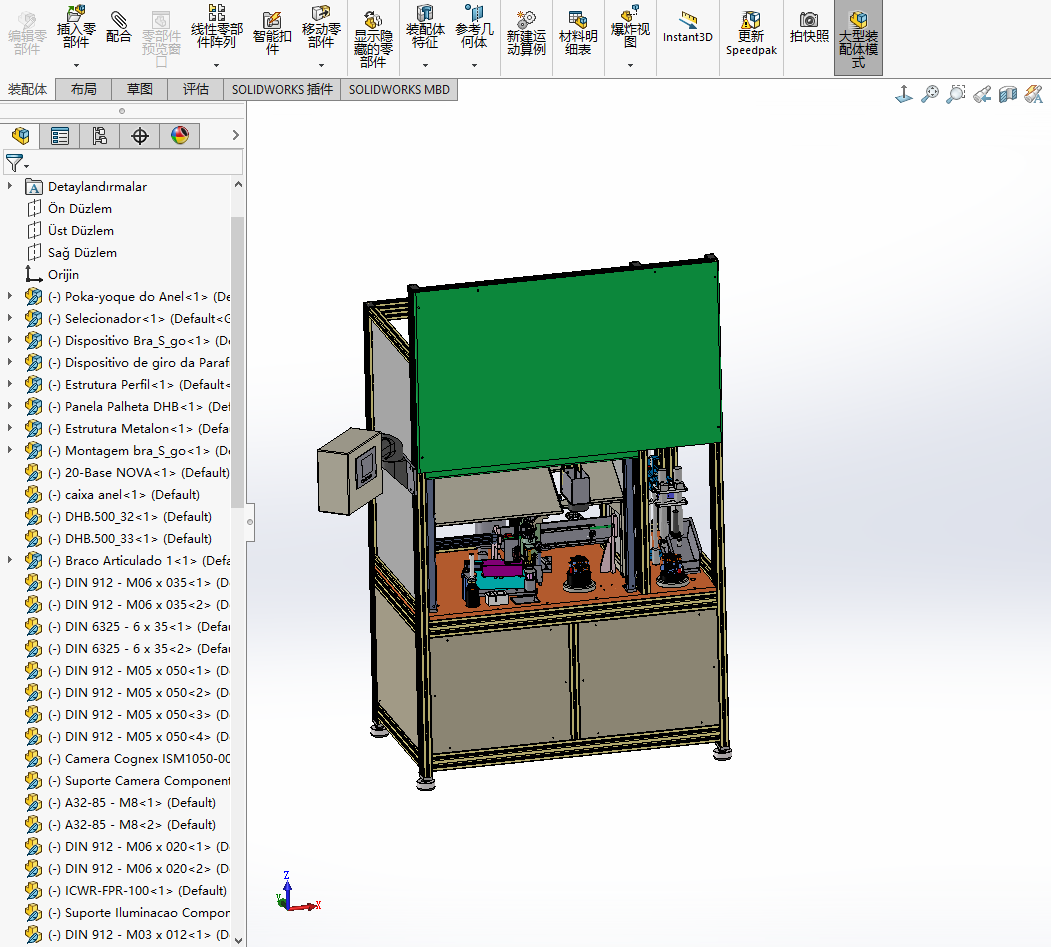Viewport: 1051px width, 947px height.
Task: Select the Ön Düzlem plane in tree
Action: 80,209
